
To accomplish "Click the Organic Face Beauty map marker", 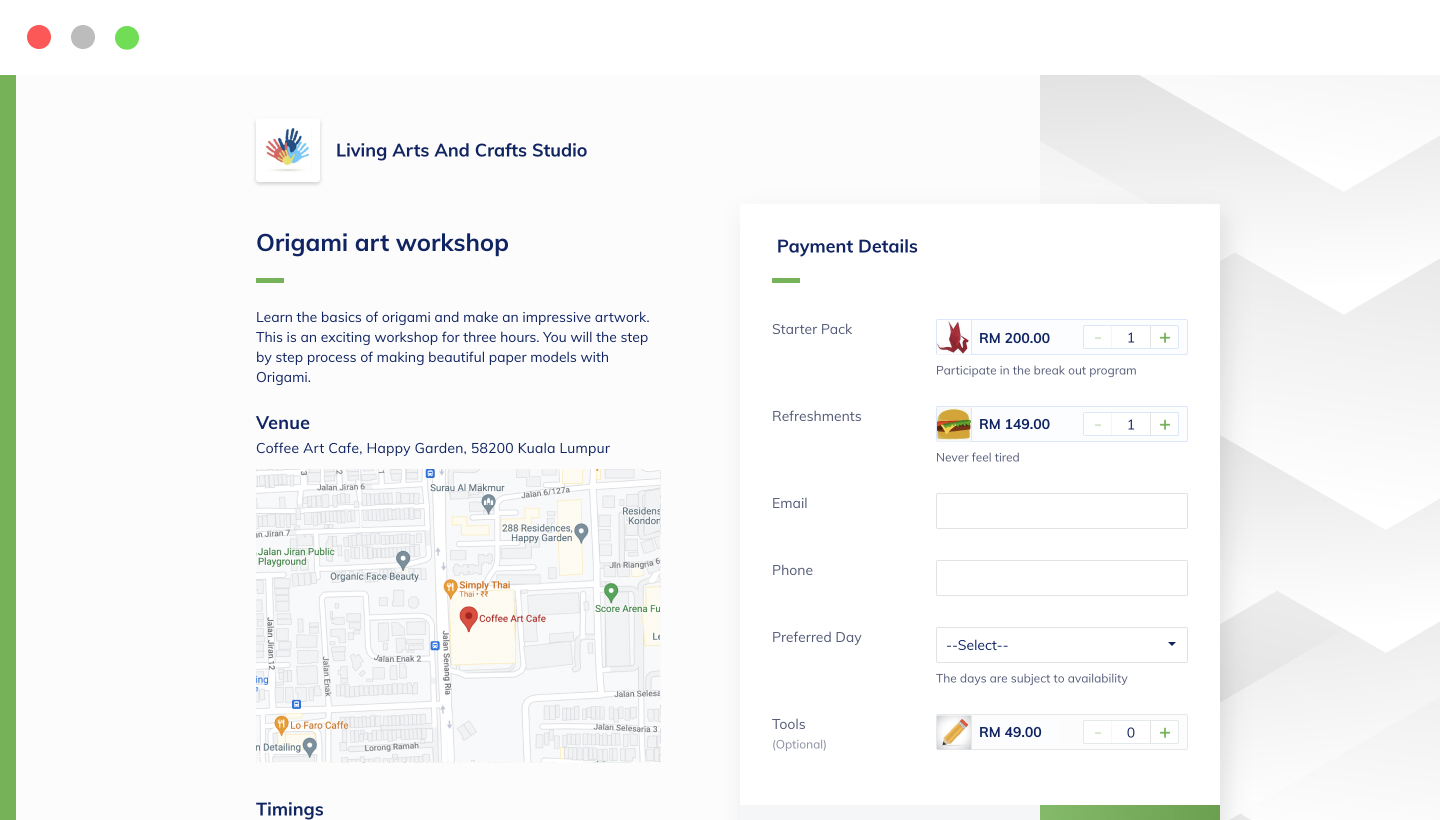I will (403, 559).
